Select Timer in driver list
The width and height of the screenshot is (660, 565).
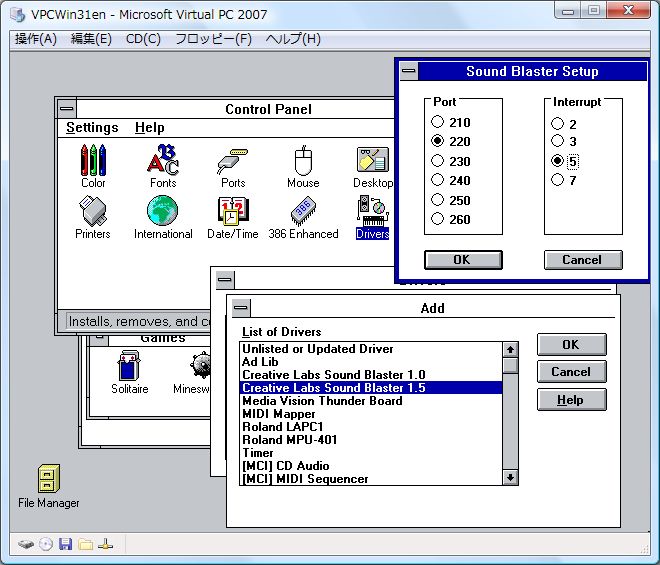[x=371, y=453]
